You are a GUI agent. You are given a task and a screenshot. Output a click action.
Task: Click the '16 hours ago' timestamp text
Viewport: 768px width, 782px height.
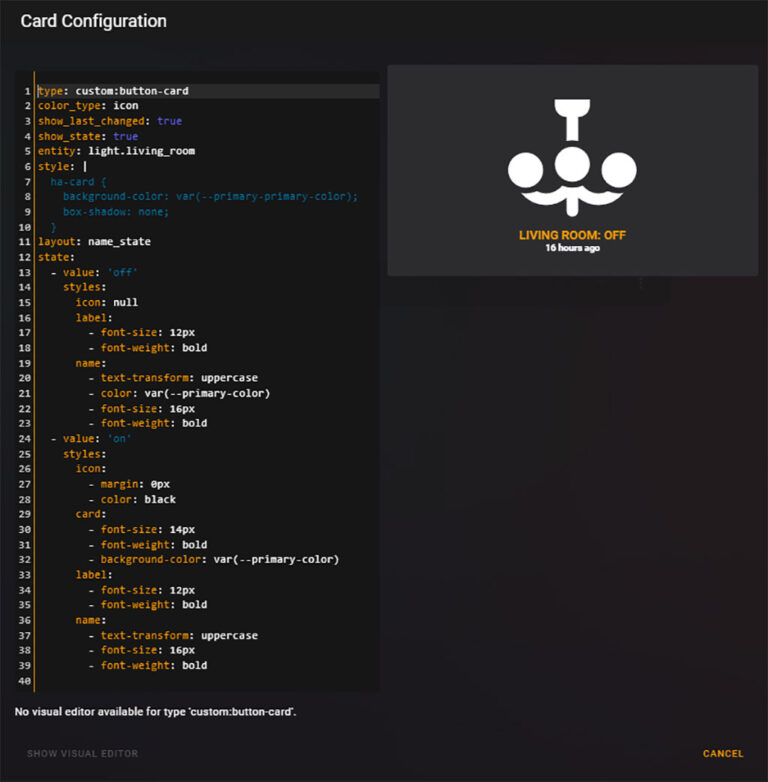click(x=572, y=248)
